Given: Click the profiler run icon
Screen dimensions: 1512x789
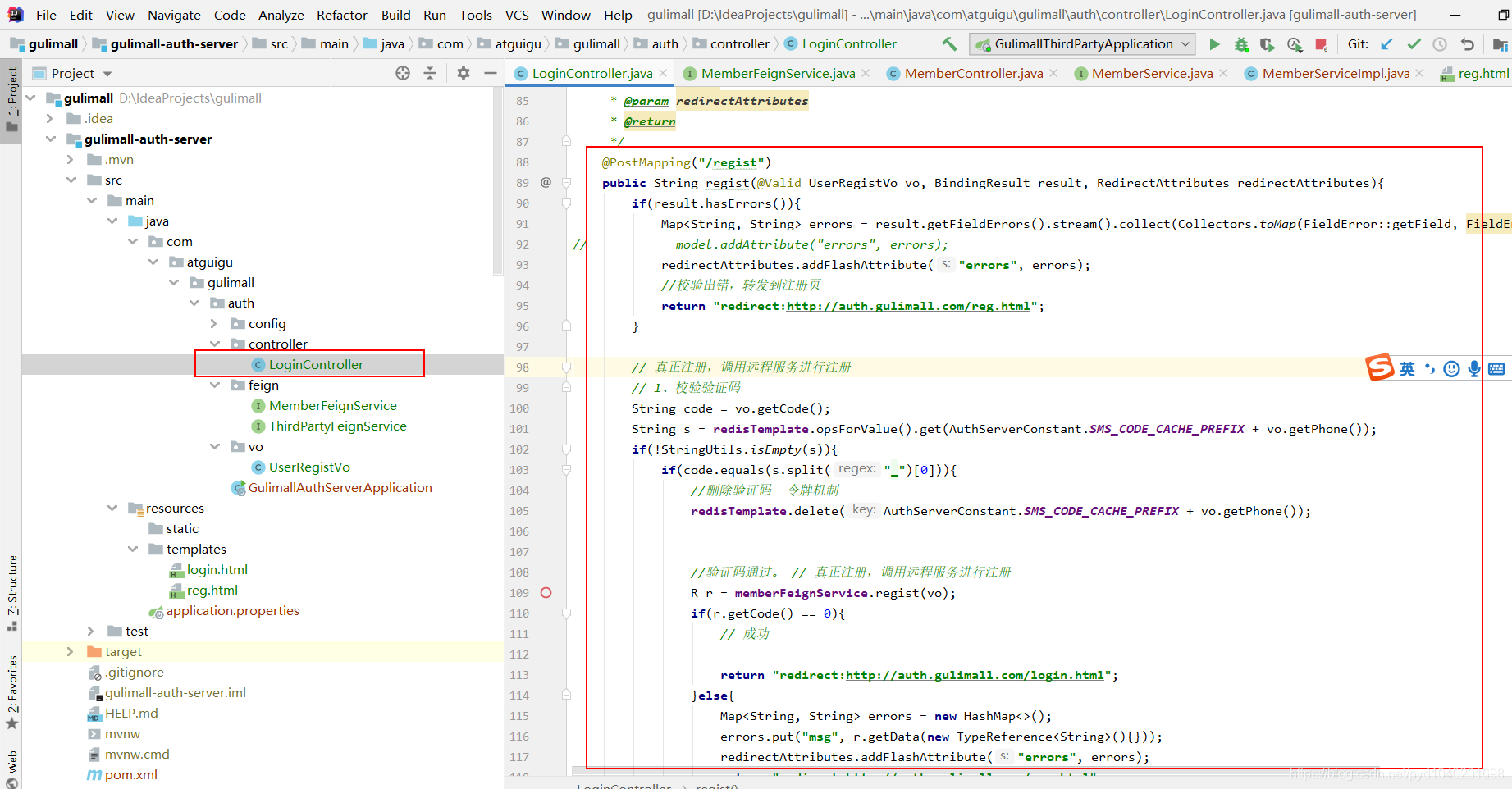Looking at the screenshot, I should click(1295, 44).
